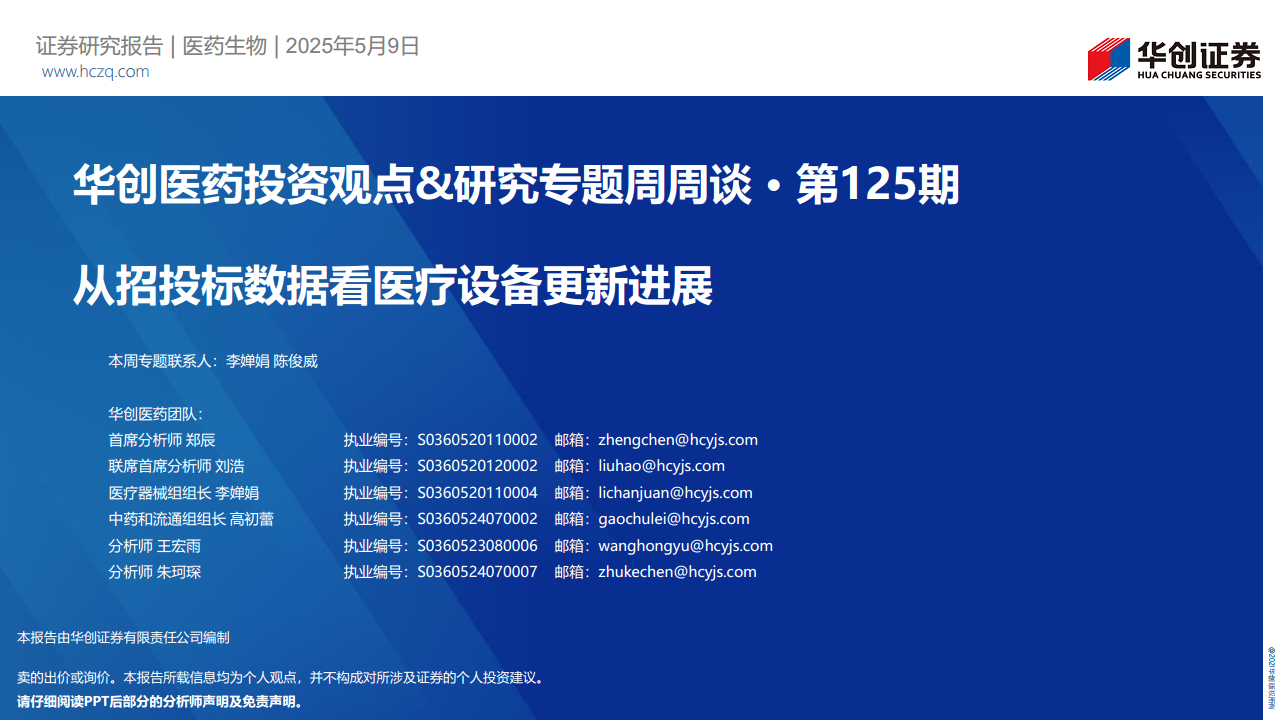
Task: Click the disclaimer line 请仔细阅读PPT后部分
Action: point(160,702)
